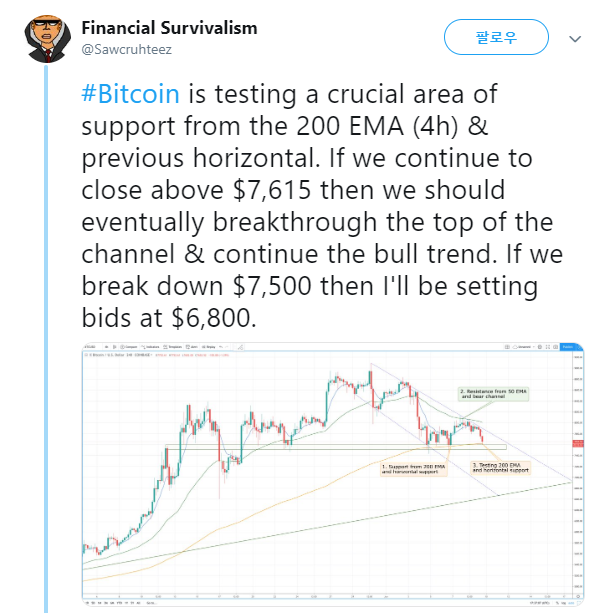The image size is (600, 613).
Task: Click the Compare icon in chart toolbar
Action: (x=129, y=347)
